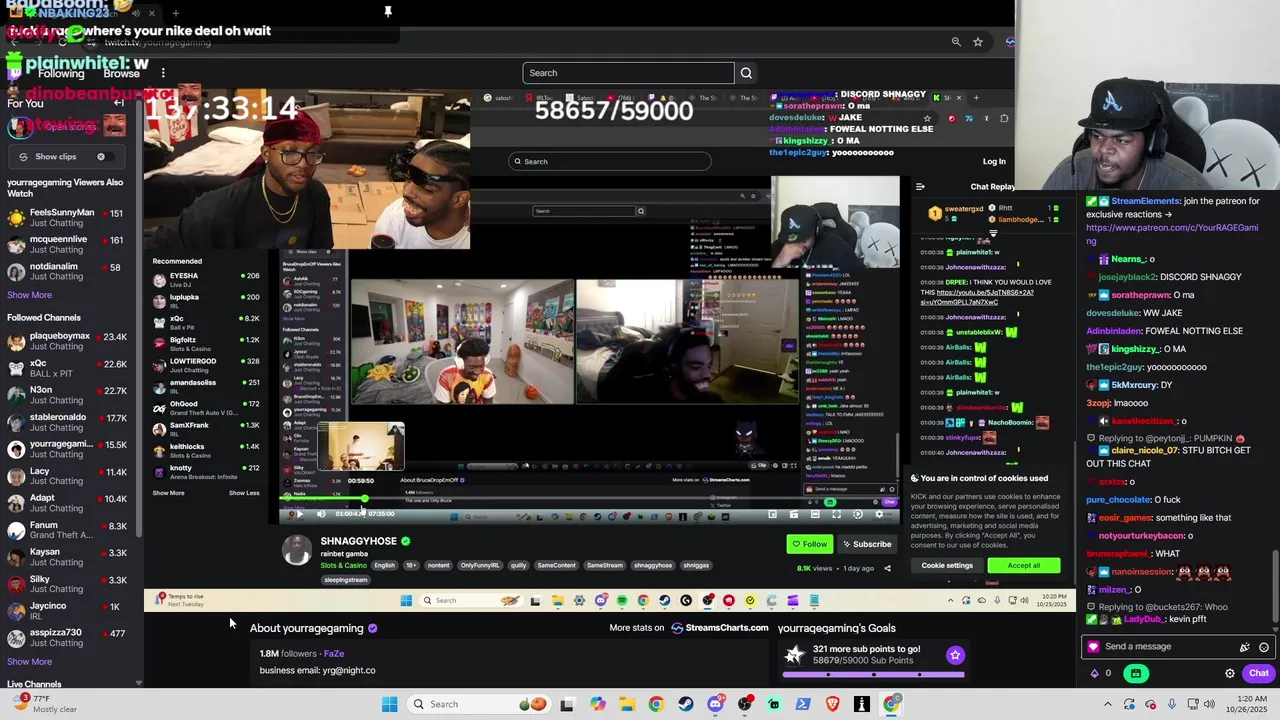Open the Browse tab

121,74
